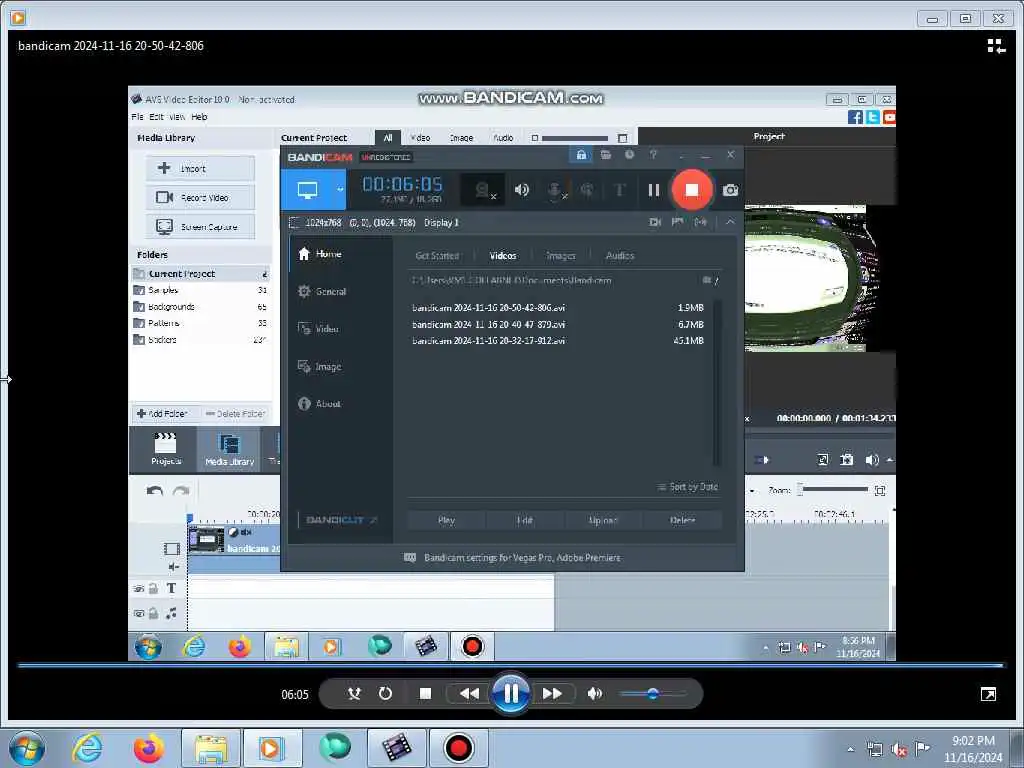This screenshot has width=1024, height=768.
Task: Click the media player's volume slider knob
Action: tap(652, 694)
